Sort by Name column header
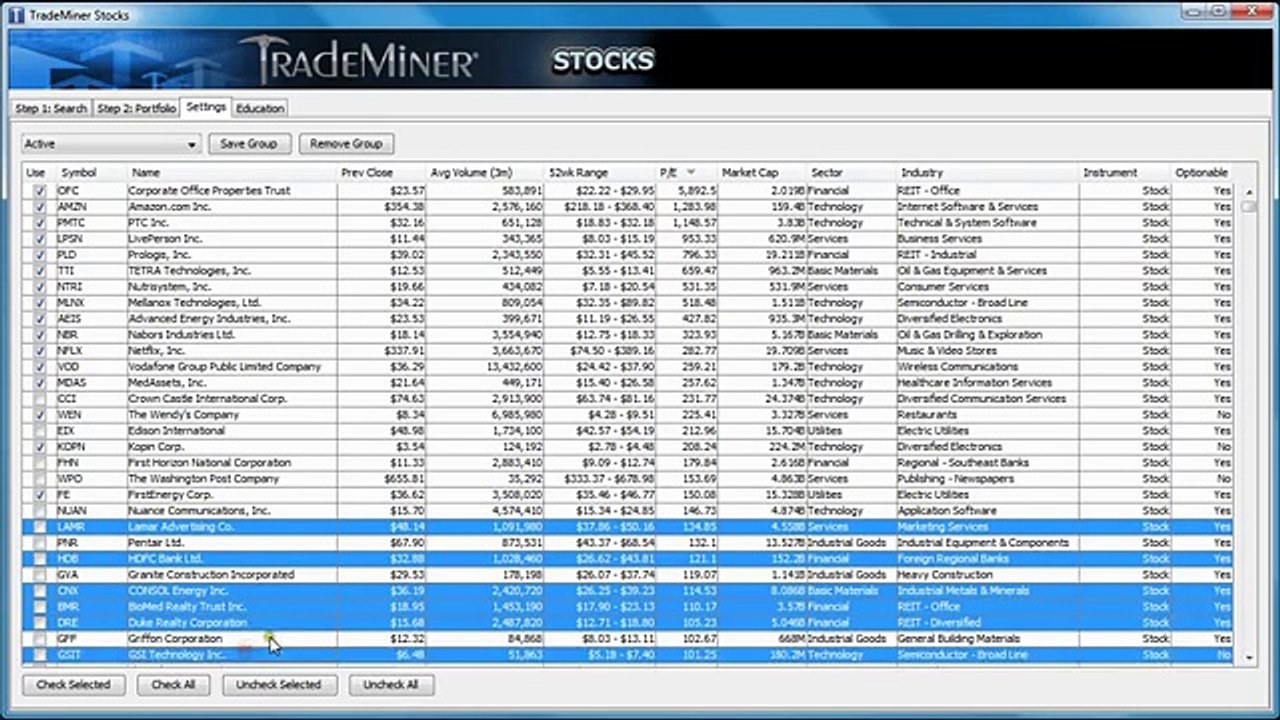The width and height of the screenshot is (1280, 720). pyautogui.click(x=232, y=173)
